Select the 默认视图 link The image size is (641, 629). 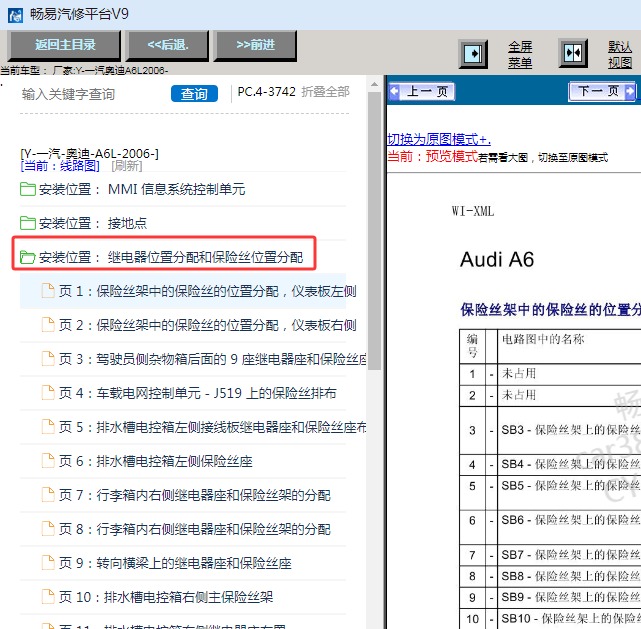[x=620, y=54]
